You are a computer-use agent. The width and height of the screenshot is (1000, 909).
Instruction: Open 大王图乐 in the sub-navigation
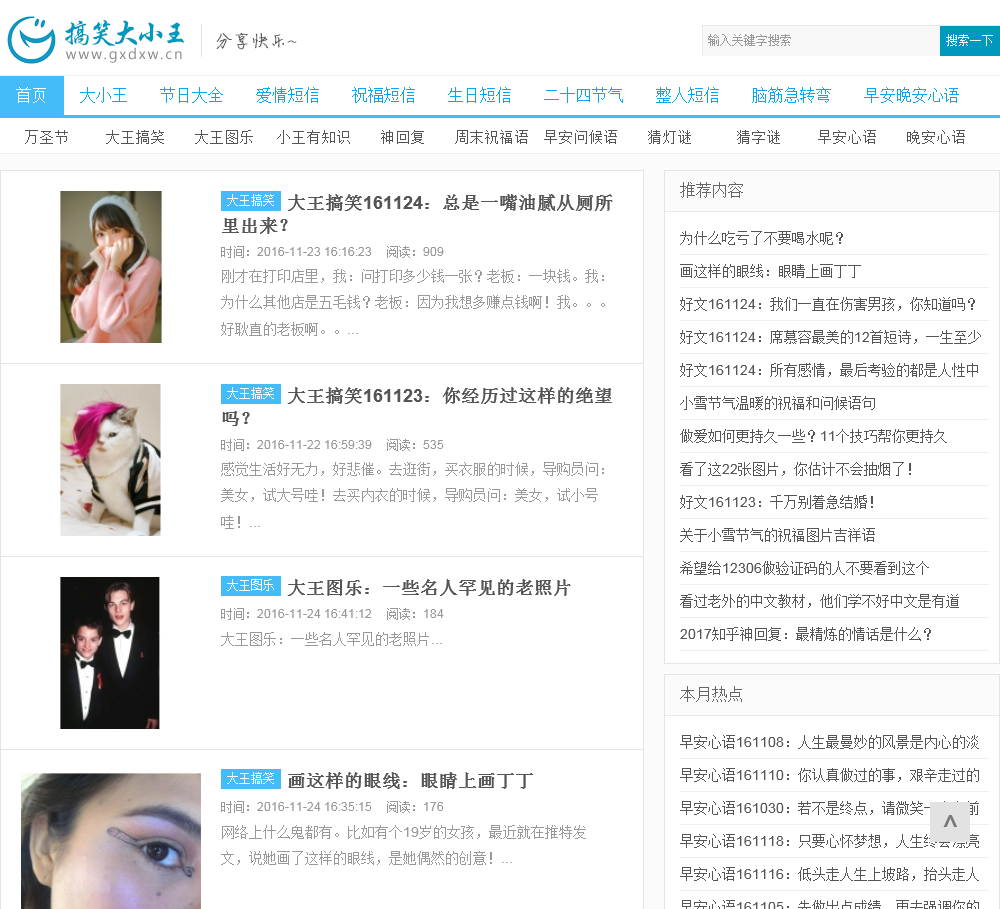224,137
